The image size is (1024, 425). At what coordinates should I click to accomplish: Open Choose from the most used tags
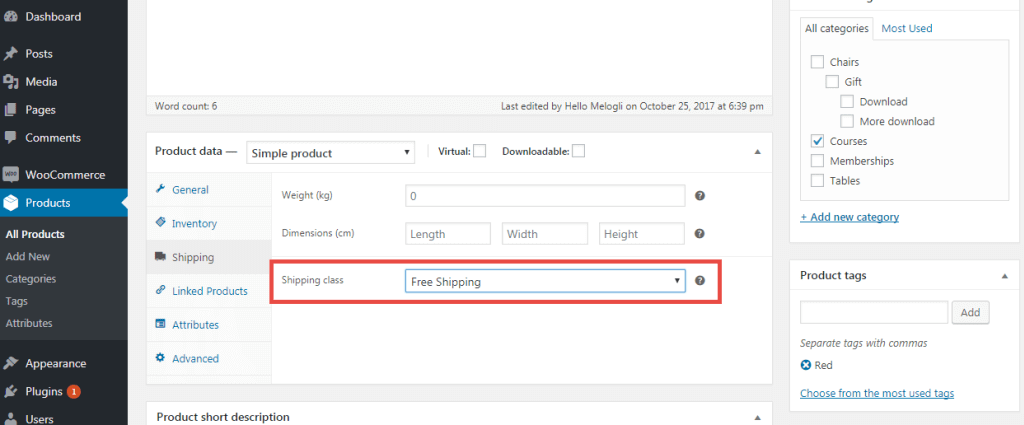tap(876, 393)
